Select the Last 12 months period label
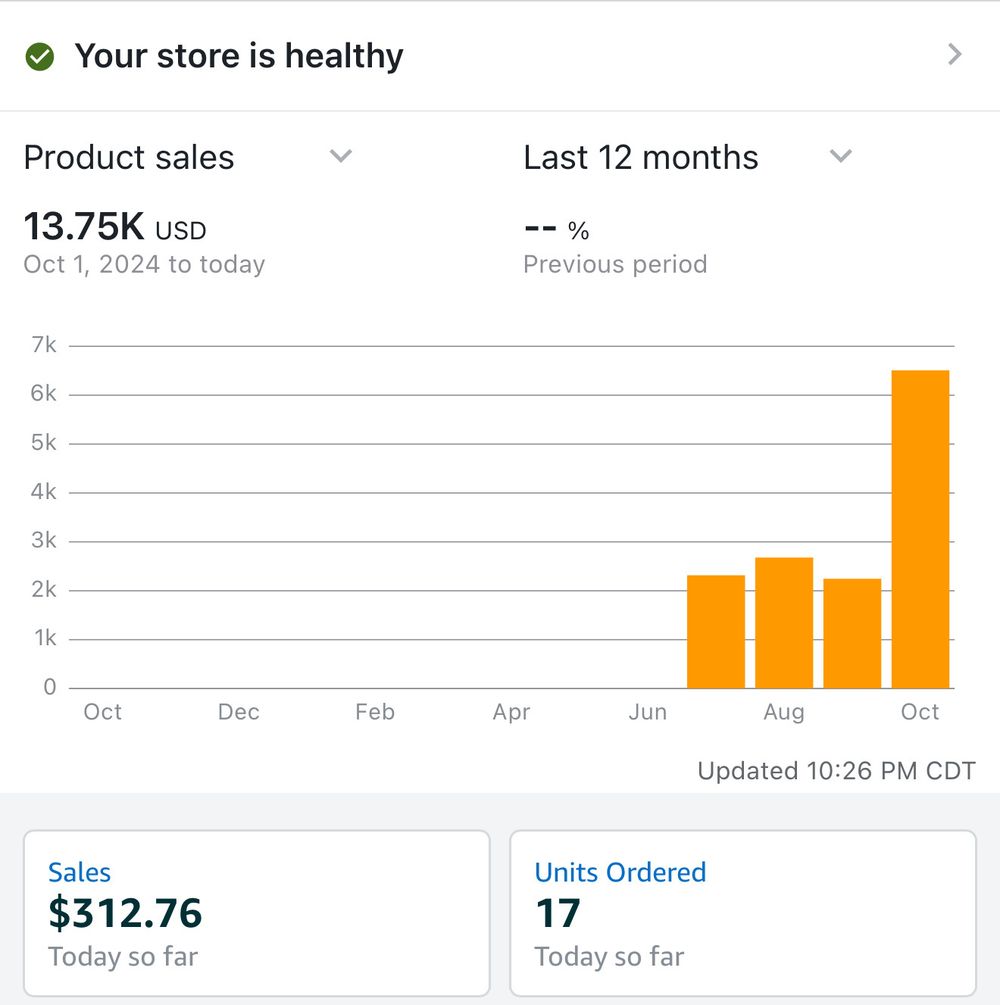This screenshot has height=1005, width=1000. click(641, 157)
